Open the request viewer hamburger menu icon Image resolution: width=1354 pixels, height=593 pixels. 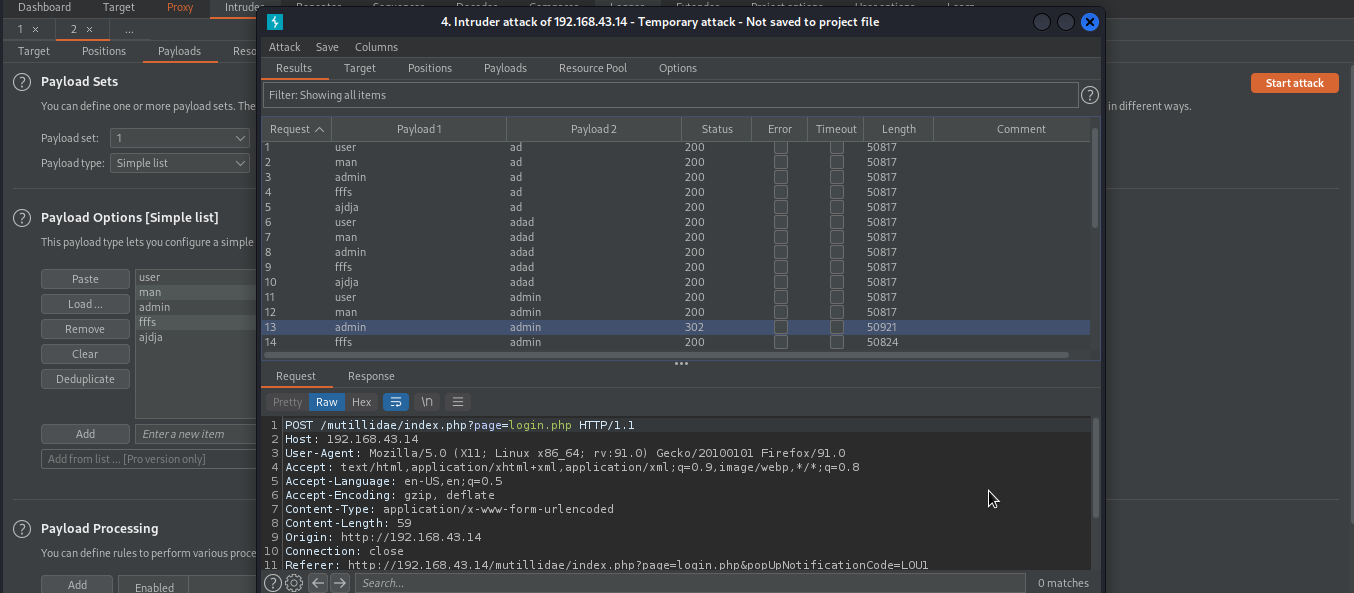point(458,402)
